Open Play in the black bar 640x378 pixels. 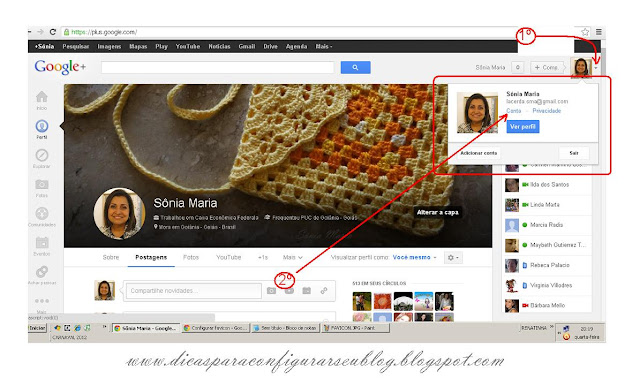tap(161, 47)
